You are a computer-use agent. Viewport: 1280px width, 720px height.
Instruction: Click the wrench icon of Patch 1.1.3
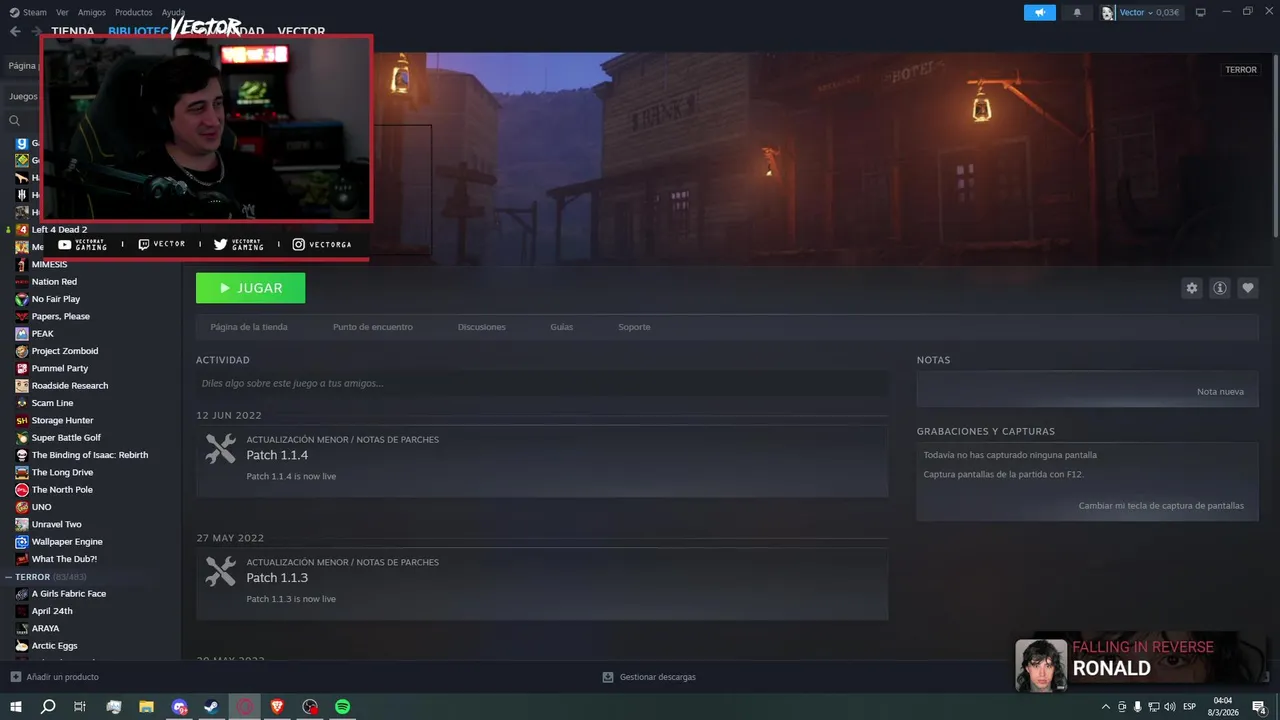click(x=220, y=572)
